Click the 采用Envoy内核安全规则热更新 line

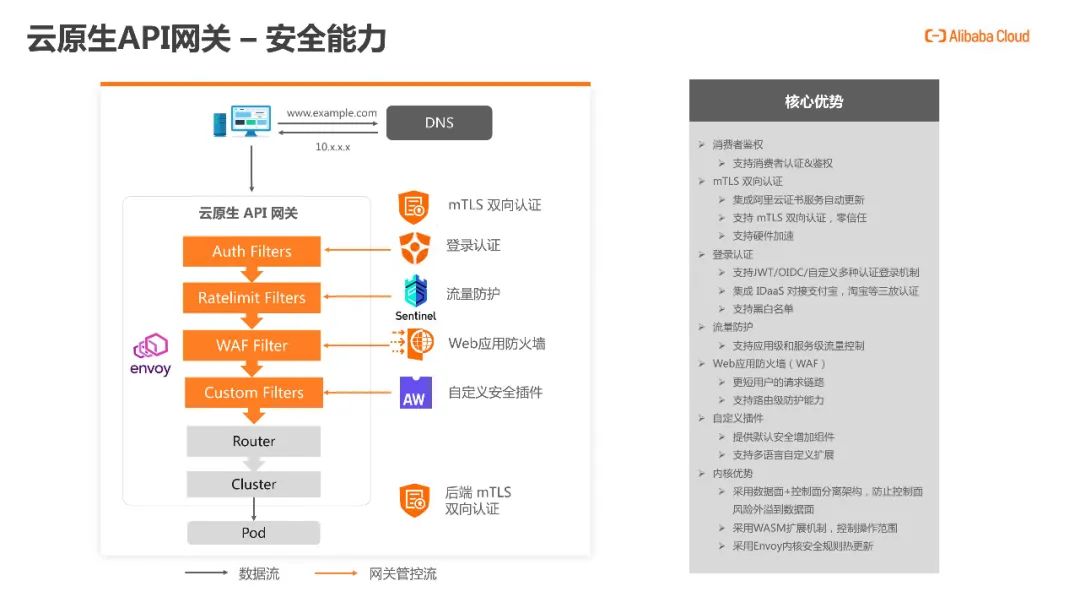point(802,546)
